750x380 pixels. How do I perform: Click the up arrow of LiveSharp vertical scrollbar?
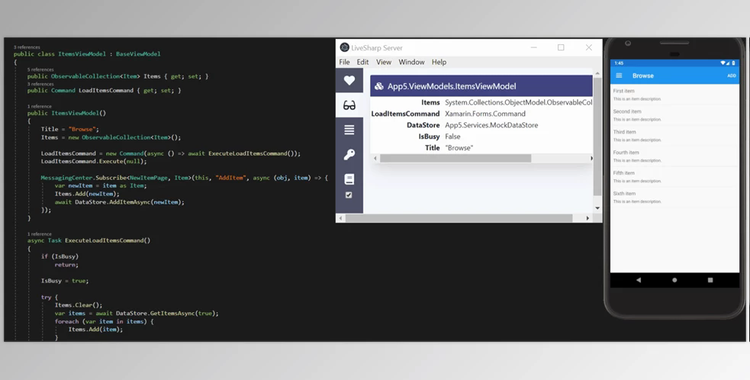[x=597, y=73]
